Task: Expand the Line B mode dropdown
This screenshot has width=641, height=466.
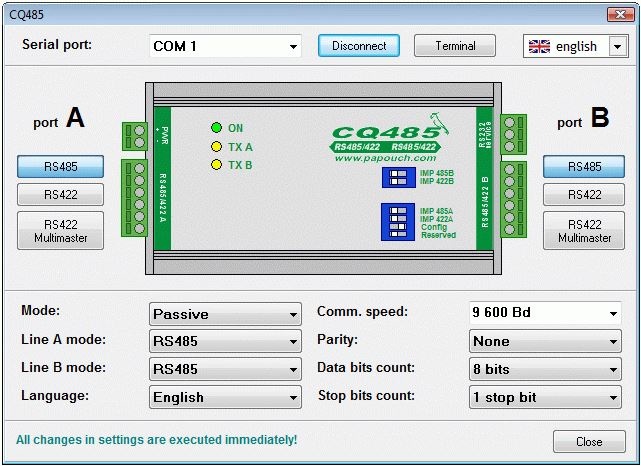Action: (x=225, y=369)
